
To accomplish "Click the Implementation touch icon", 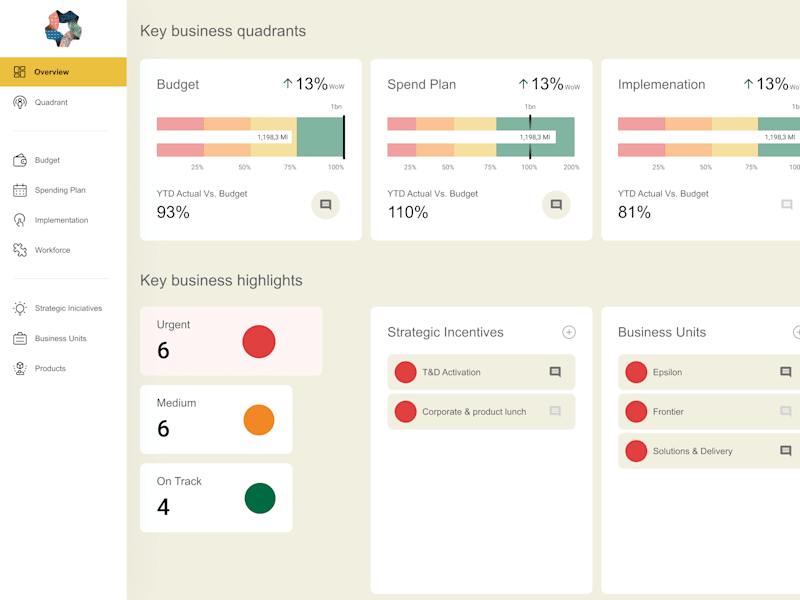I will coord(19,220).
